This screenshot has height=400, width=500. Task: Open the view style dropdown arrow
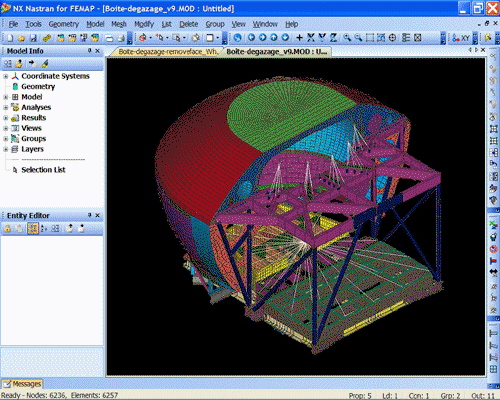point(218,38)
